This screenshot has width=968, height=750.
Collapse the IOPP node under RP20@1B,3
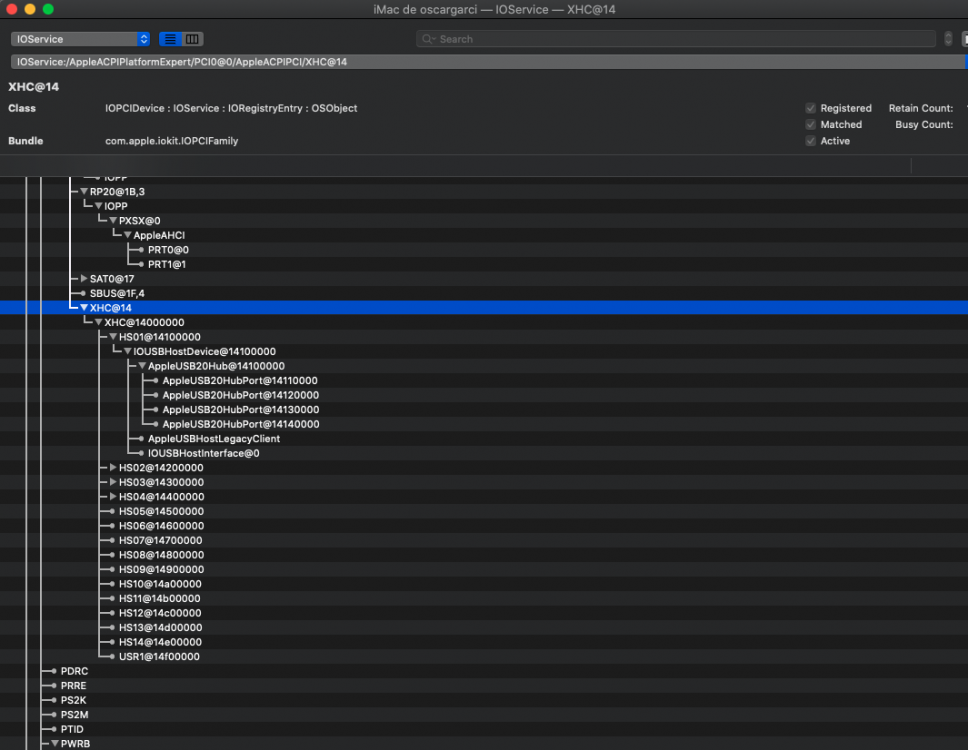coord(99,206)
